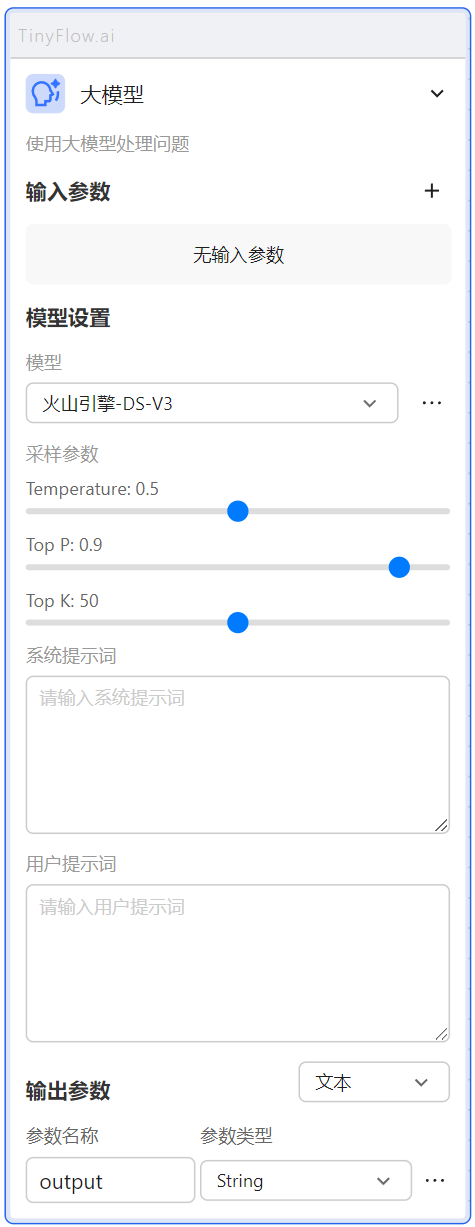Click the 无输入参数 placeholder area
This screenshot has width=475, height=1227.
click(238, 255)
